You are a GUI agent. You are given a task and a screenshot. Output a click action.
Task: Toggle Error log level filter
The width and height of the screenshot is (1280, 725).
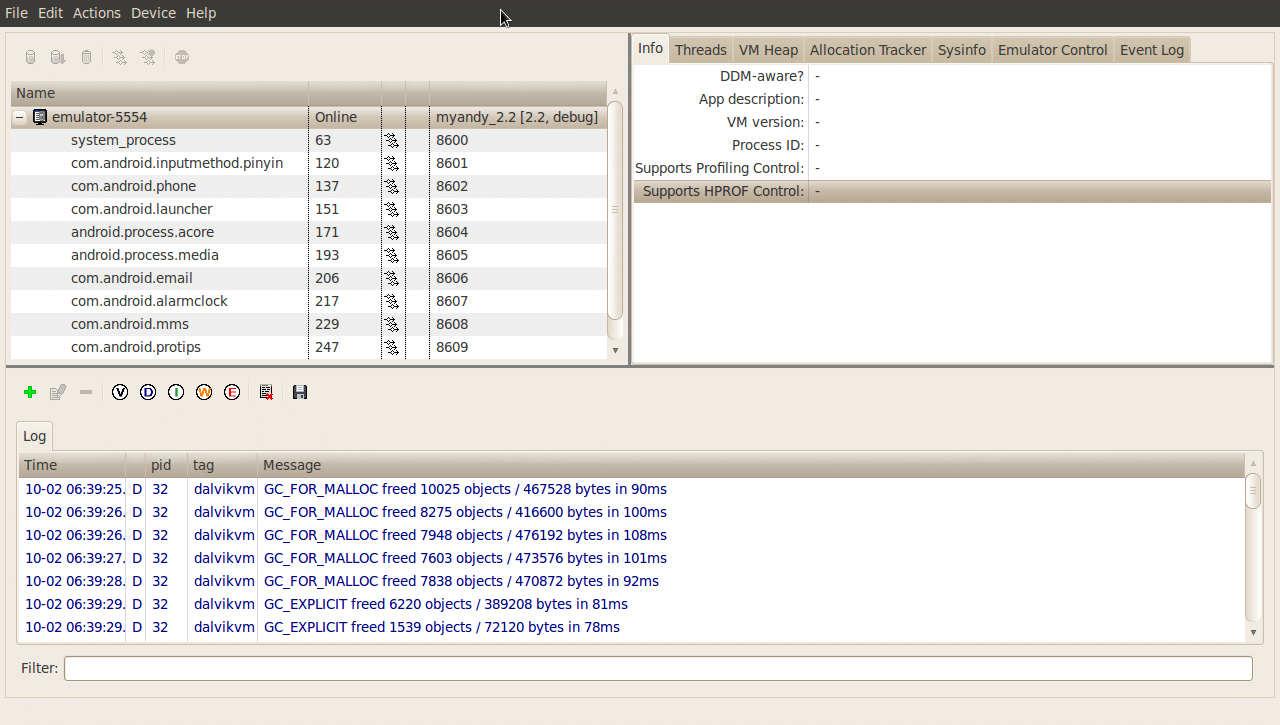[232, 393]
